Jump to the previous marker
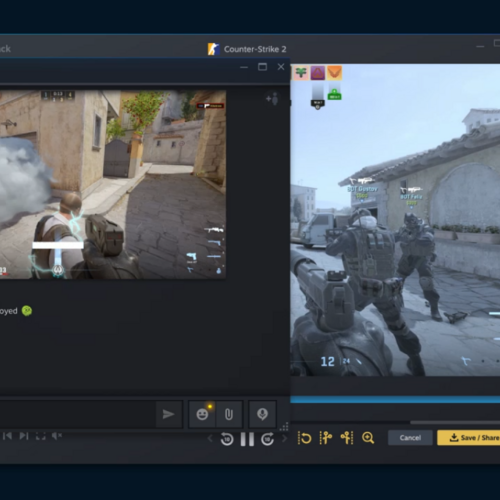500x500 pixels. 8,436
